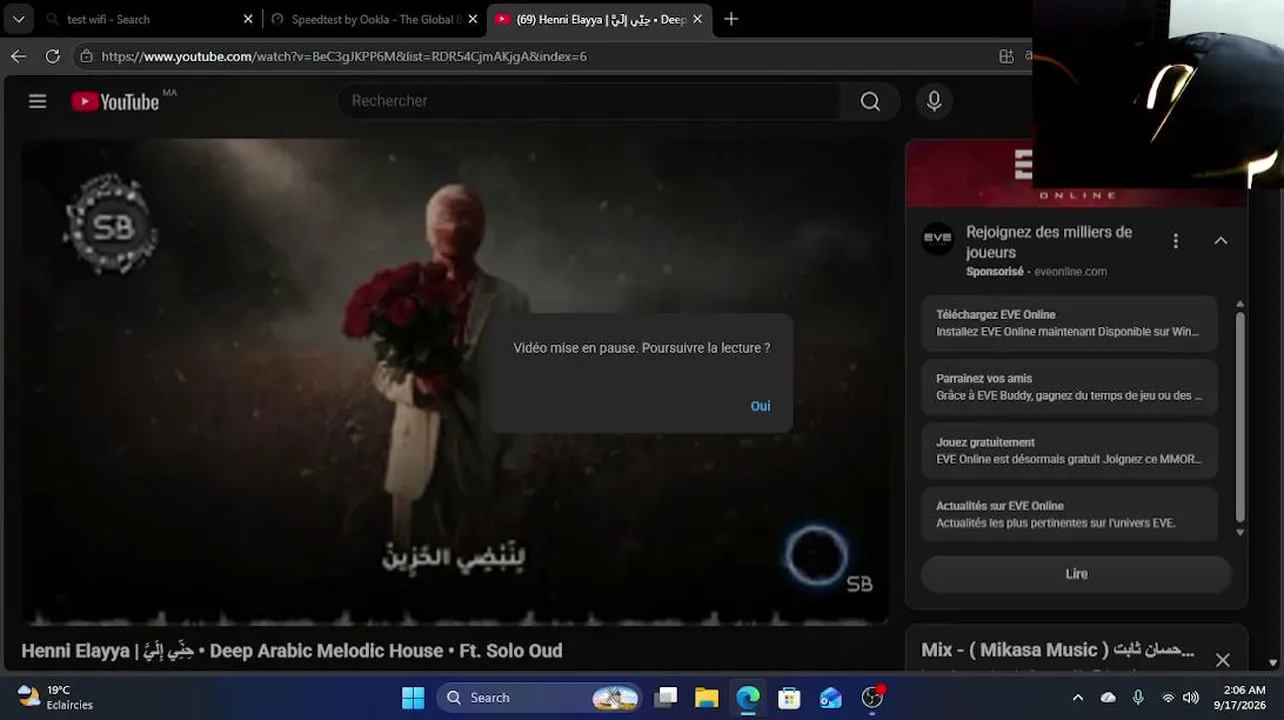Click the Microsoft Edge taskbar icon
Screen dimensions: 1284x720
pyautogui.click(x=748, y=697)
